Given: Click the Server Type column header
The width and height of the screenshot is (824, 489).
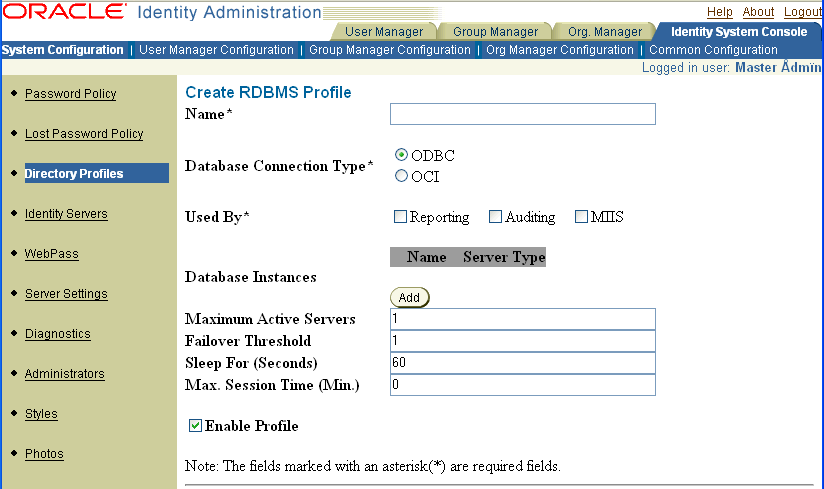Looking at the screenshot, I should click(504, 257).
